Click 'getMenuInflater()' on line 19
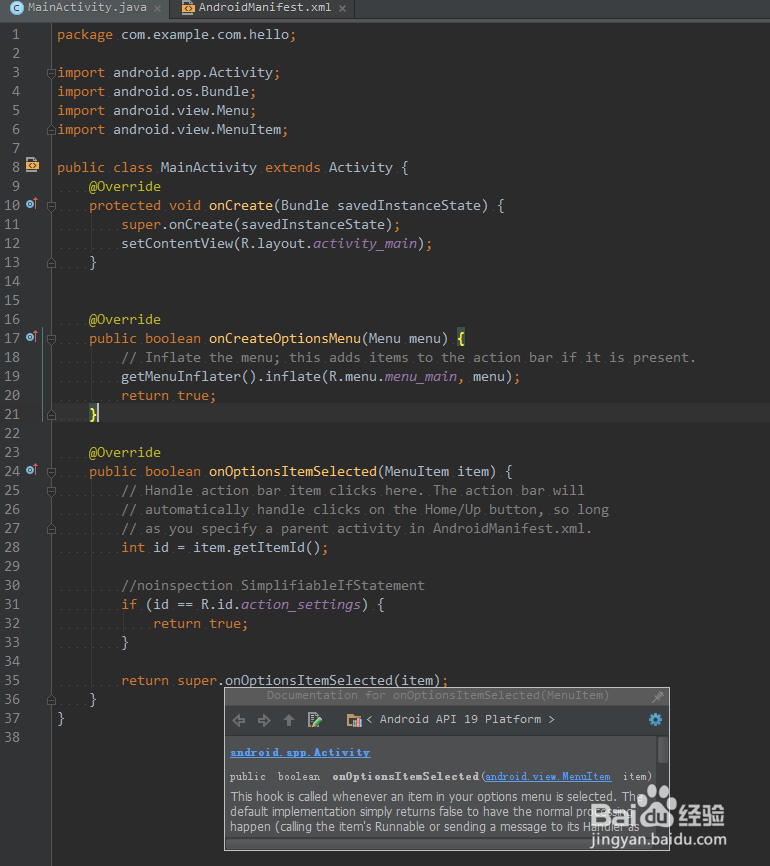This screenshot has height=866, width=770. point(189,377)
